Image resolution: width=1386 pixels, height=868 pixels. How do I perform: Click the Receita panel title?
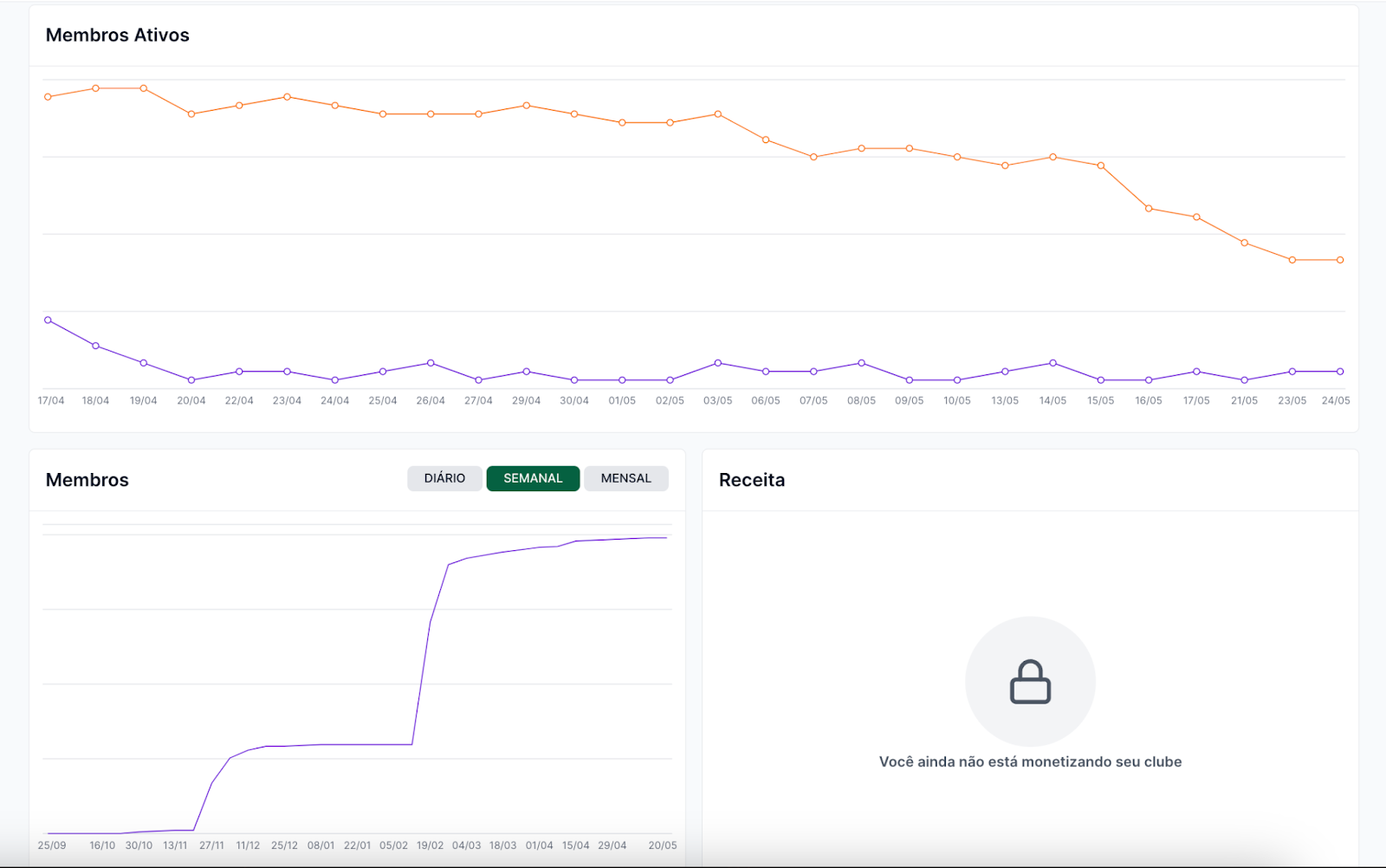click(x=752, y=480)
